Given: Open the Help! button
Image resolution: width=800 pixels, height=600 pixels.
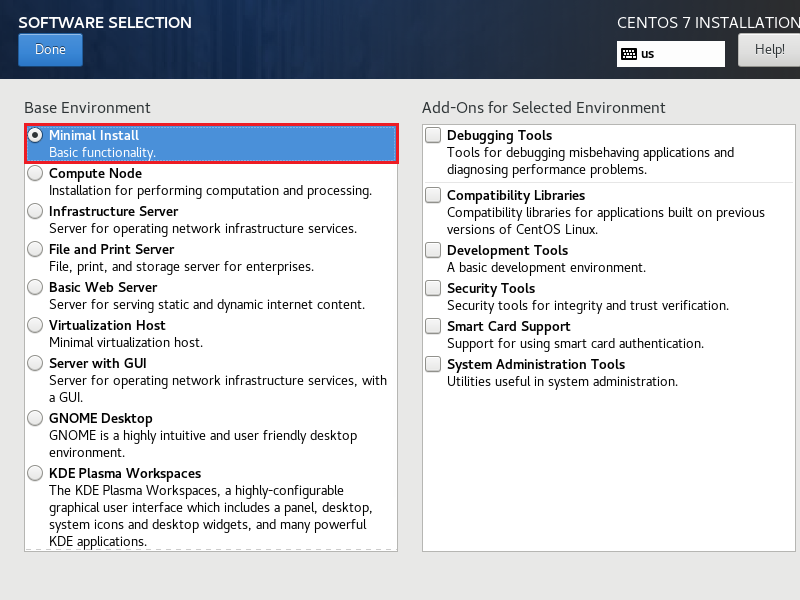Looking at the screenshot, I should pos(769,49).
